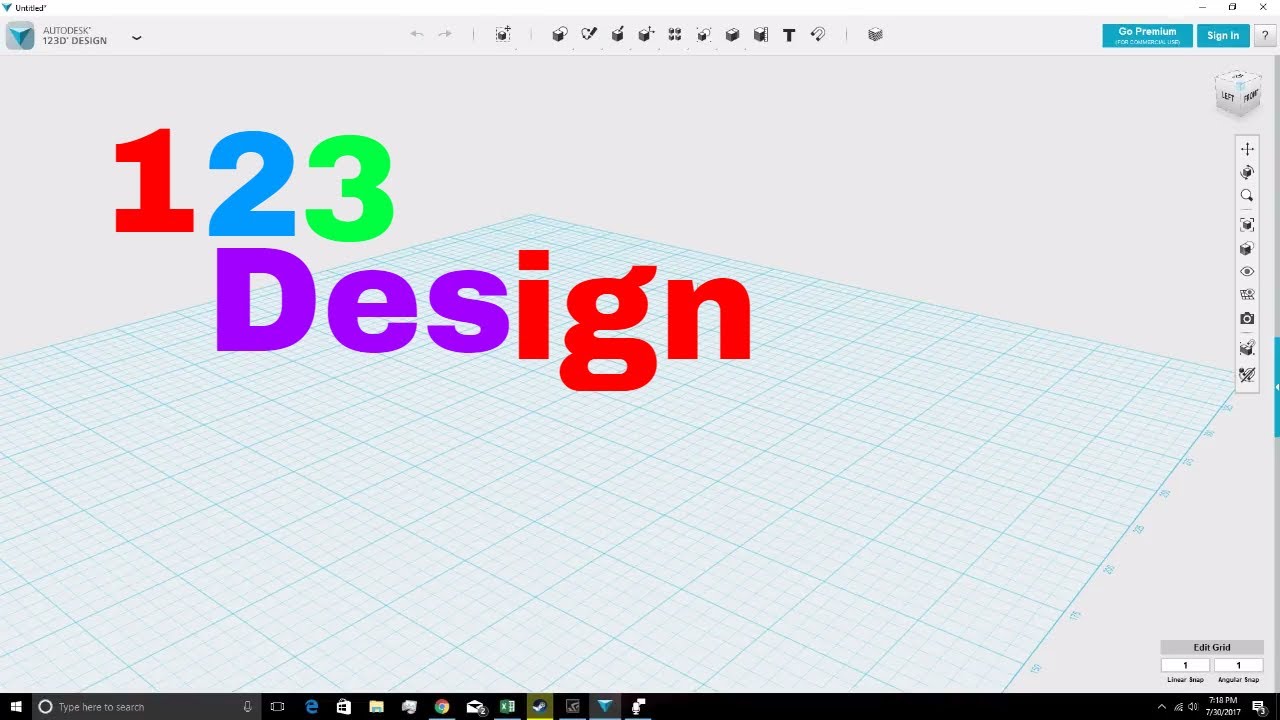Toggle sketch visibility icon in the navigation bar
The image size is (1280, 720).
(x=1247, y=375)
